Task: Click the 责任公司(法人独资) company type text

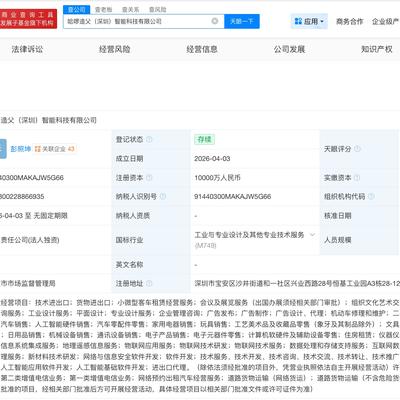Action: pyautogui.click(x=30, y=240)
